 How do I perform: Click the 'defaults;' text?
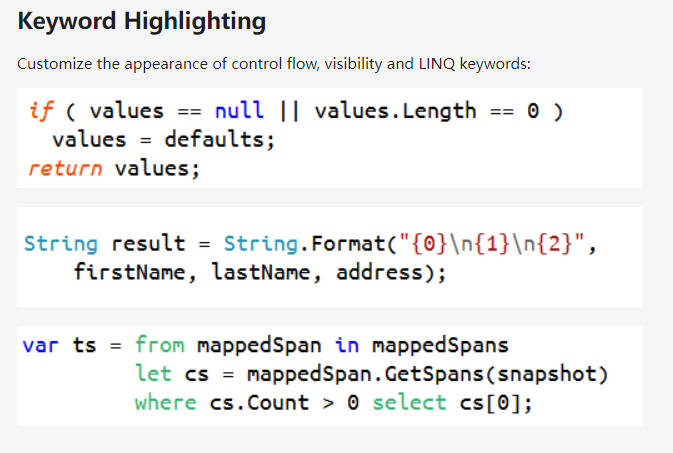tap(219, 140)
